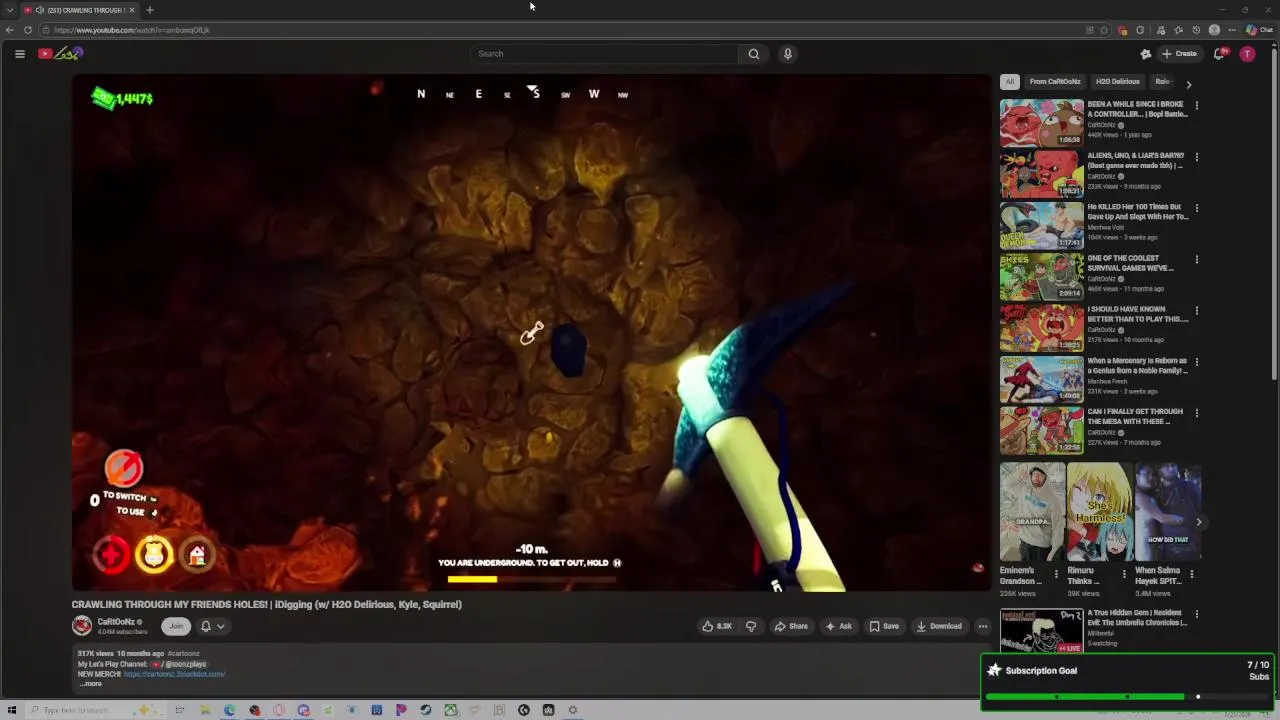Dislike the video with thumbs down

[751, 626]
